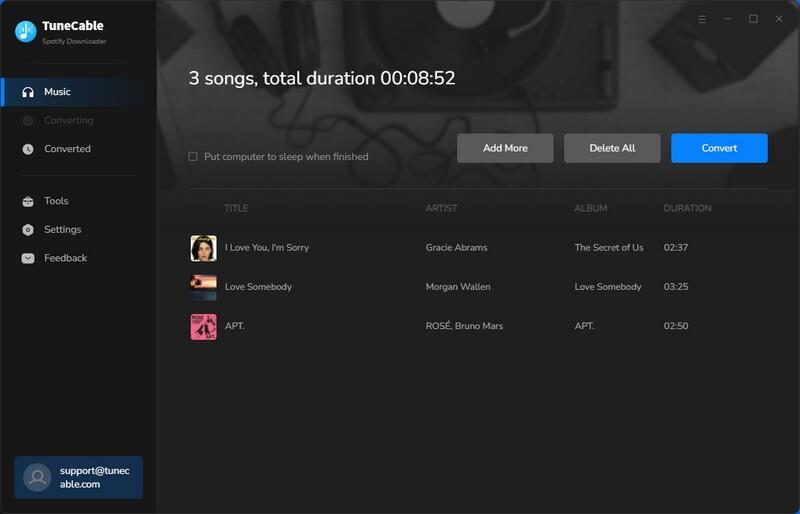The width and height of the screenshot is (800, 514).
Task: Click the Tools briefcase icon
Action: (28, 201)
